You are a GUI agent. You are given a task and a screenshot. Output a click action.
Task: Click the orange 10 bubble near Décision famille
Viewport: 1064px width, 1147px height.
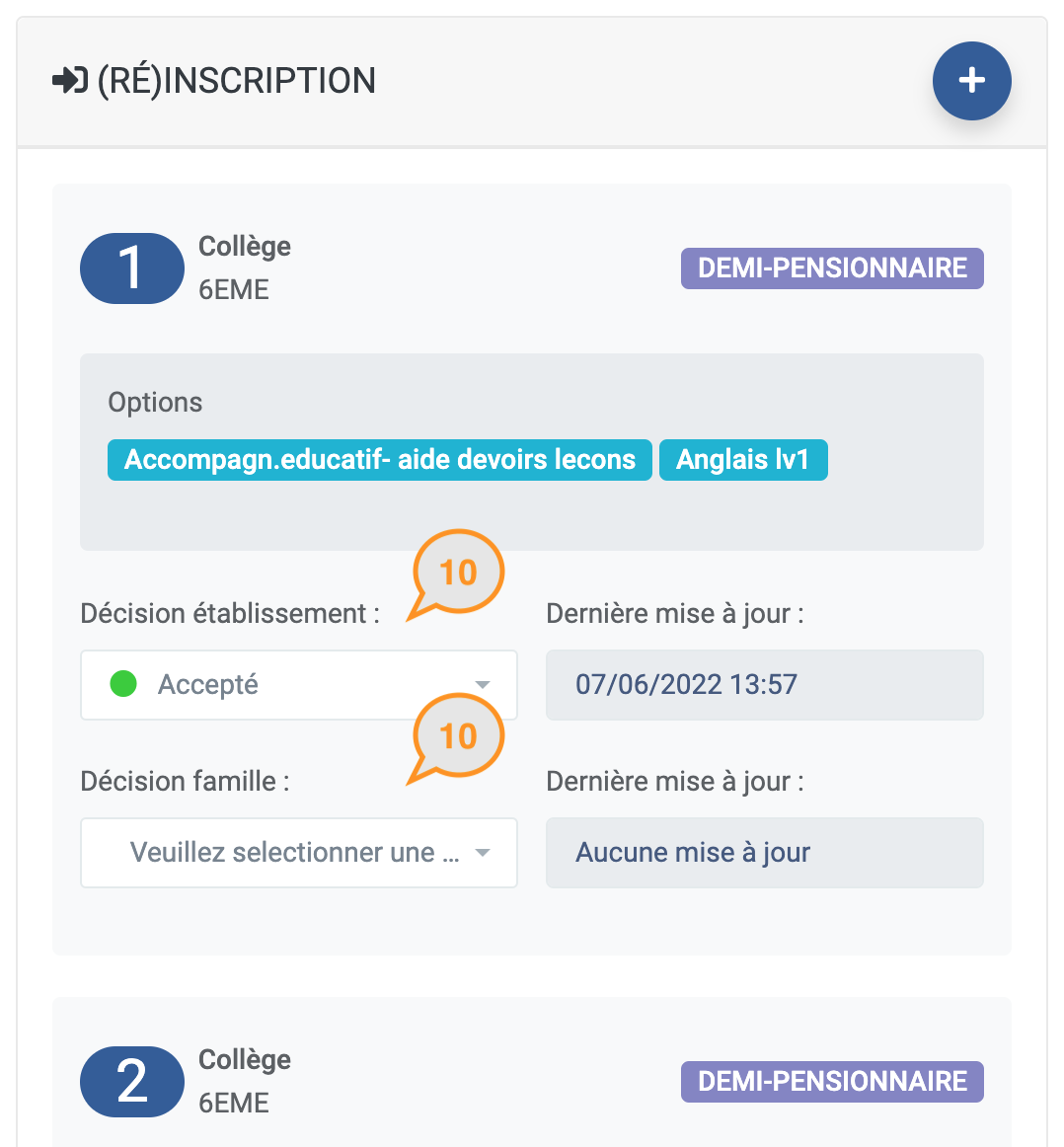[x=456, y=738]
